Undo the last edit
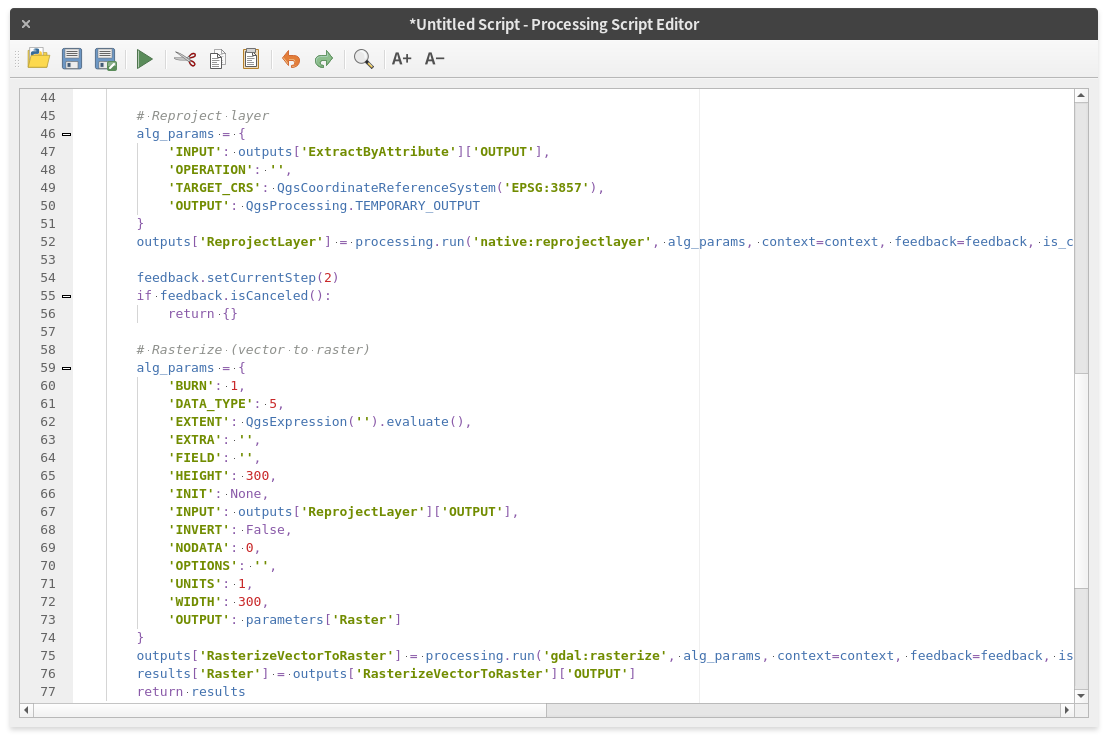 click(x=291, y=59)
